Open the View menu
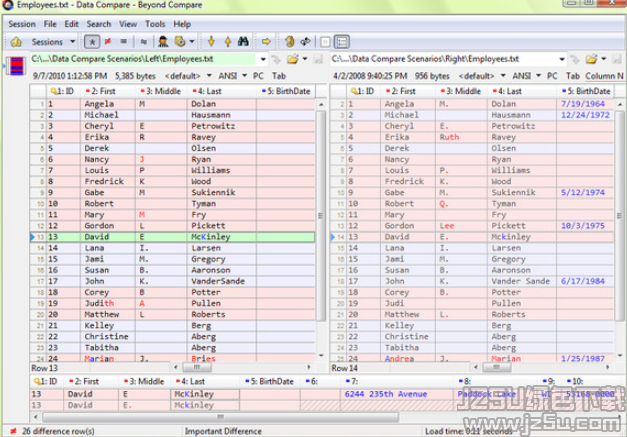This screenshot has height=437, width=627. (128, 24)
